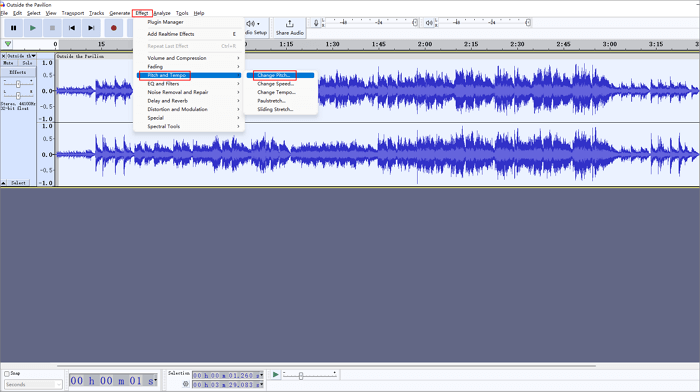Skip to start of the track
This screenshot has height=392, width=700.
point(72,28)
